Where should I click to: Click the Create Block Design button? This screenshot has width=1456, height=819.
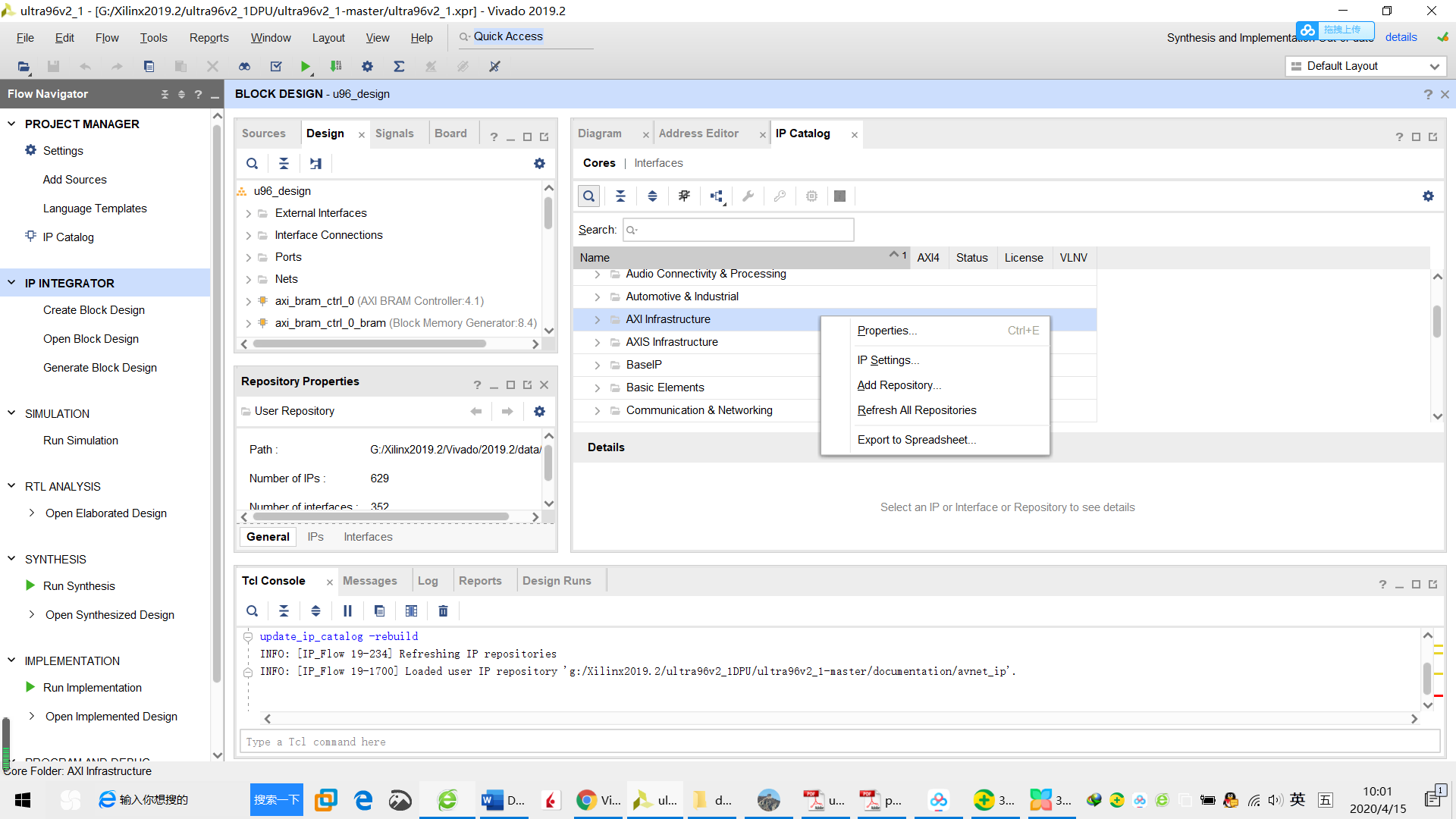click(94, 309)
